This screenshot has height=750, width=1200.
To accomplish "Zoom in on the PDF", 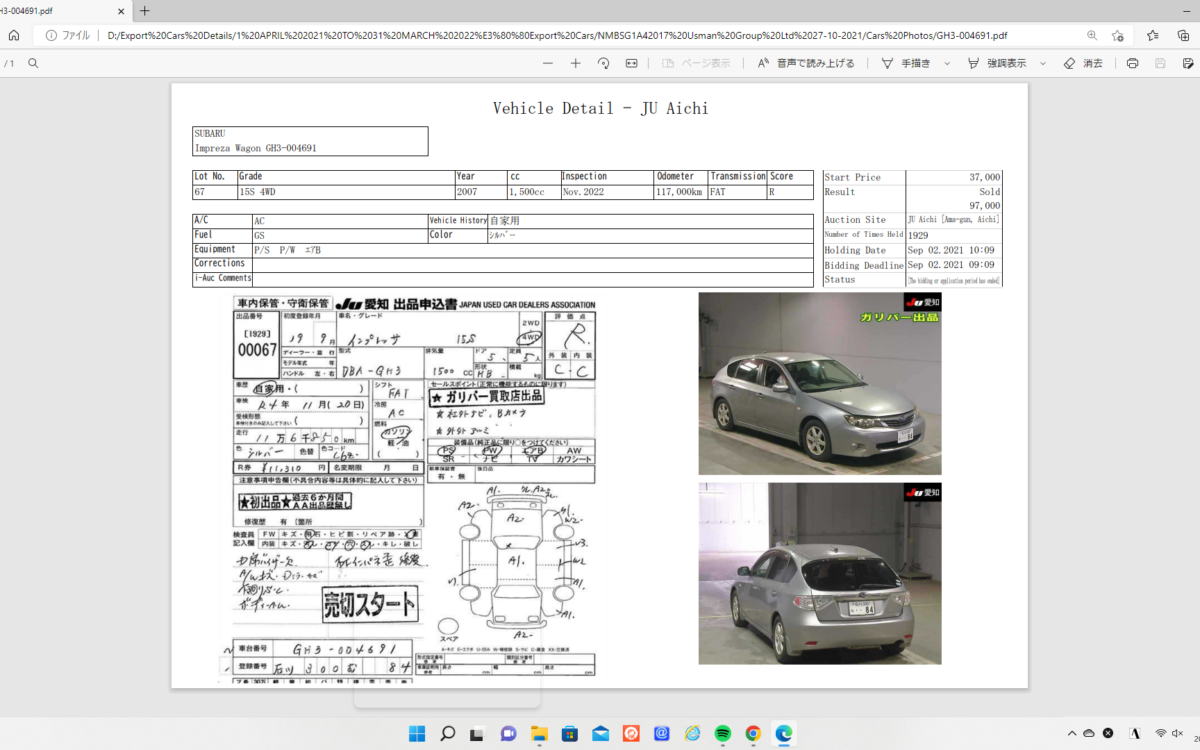I will [575, 63].
